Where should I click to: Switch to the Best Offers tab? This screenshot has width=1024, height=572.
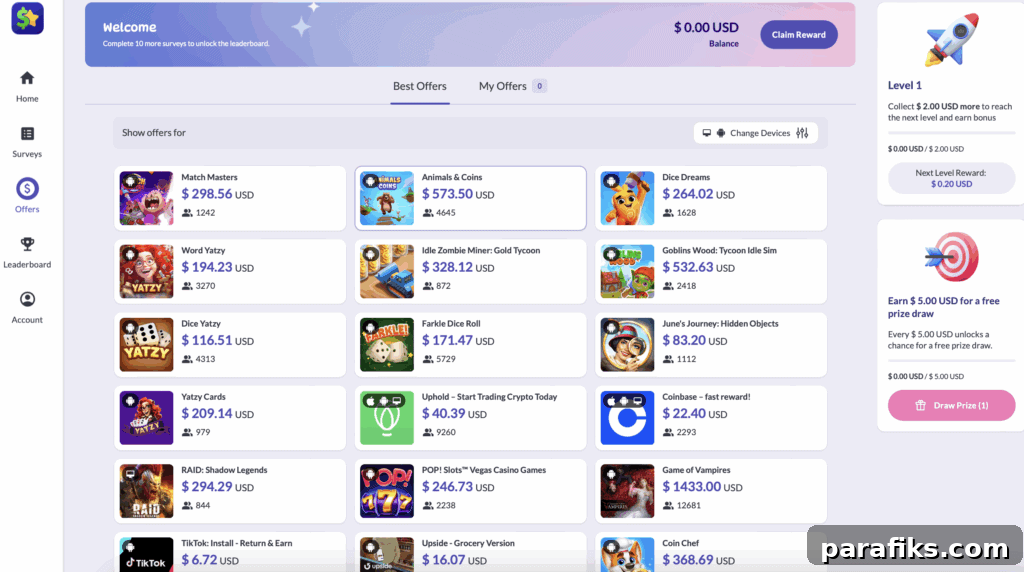click(420, 86)
